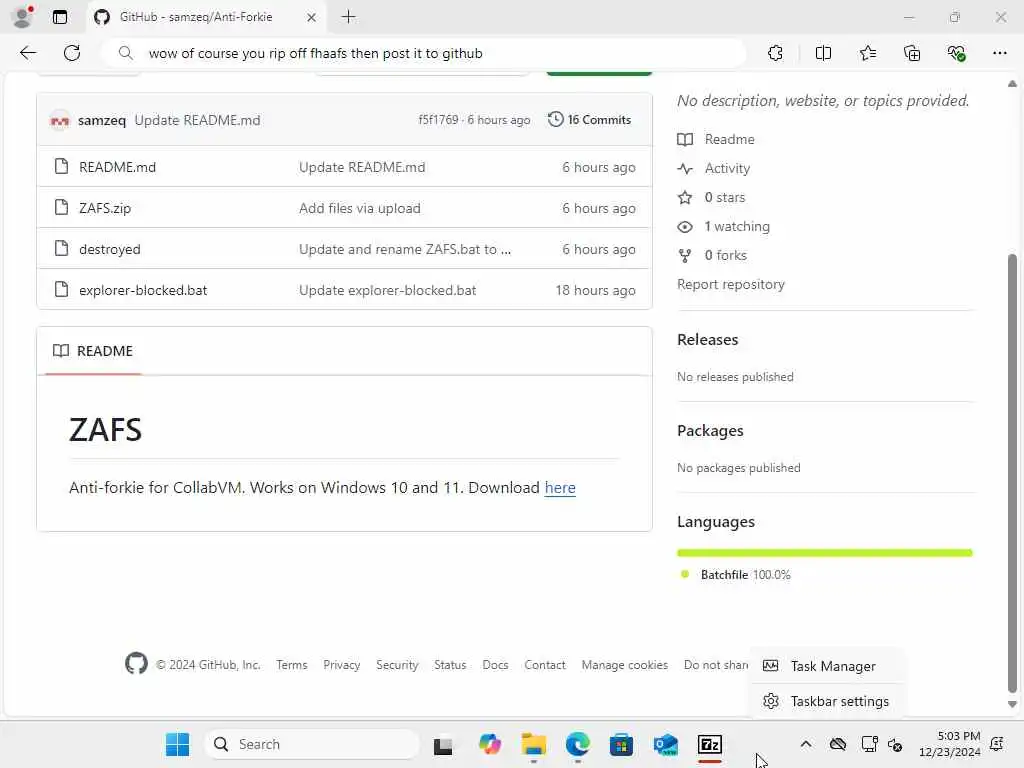Close the GitHub samzeq/Anti-Forkie tab
The height and width of the screenshot is (768, 1024).
[312, 17]
